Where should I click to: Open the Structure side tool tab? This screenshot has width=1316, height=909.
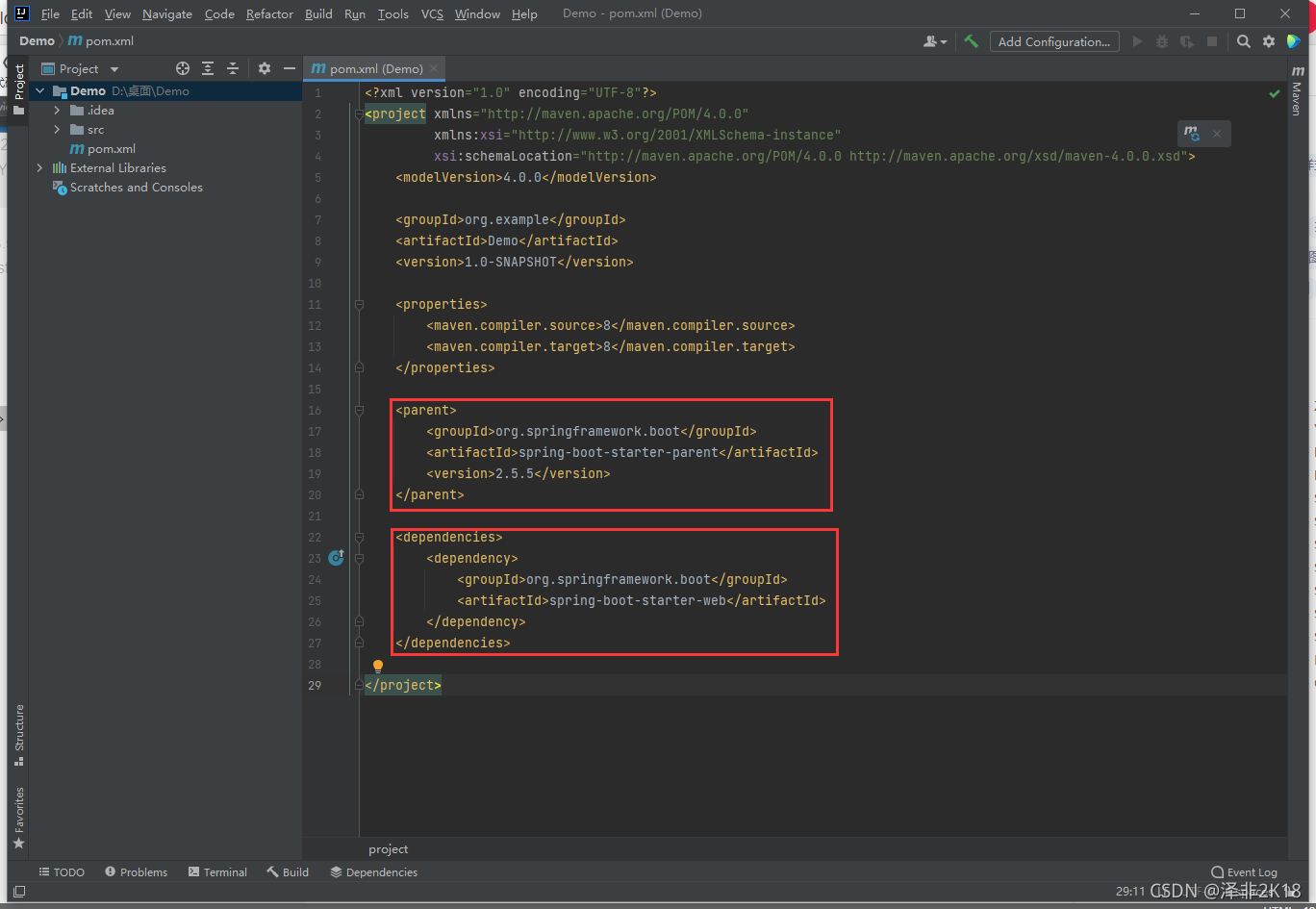[18, 736]
